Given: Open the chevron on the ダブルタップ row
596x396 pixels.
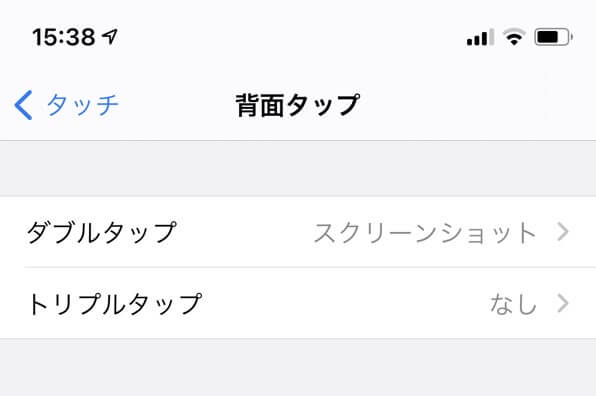Looking at the screenshot, I should pyautogui.click(x=563, y=232).
